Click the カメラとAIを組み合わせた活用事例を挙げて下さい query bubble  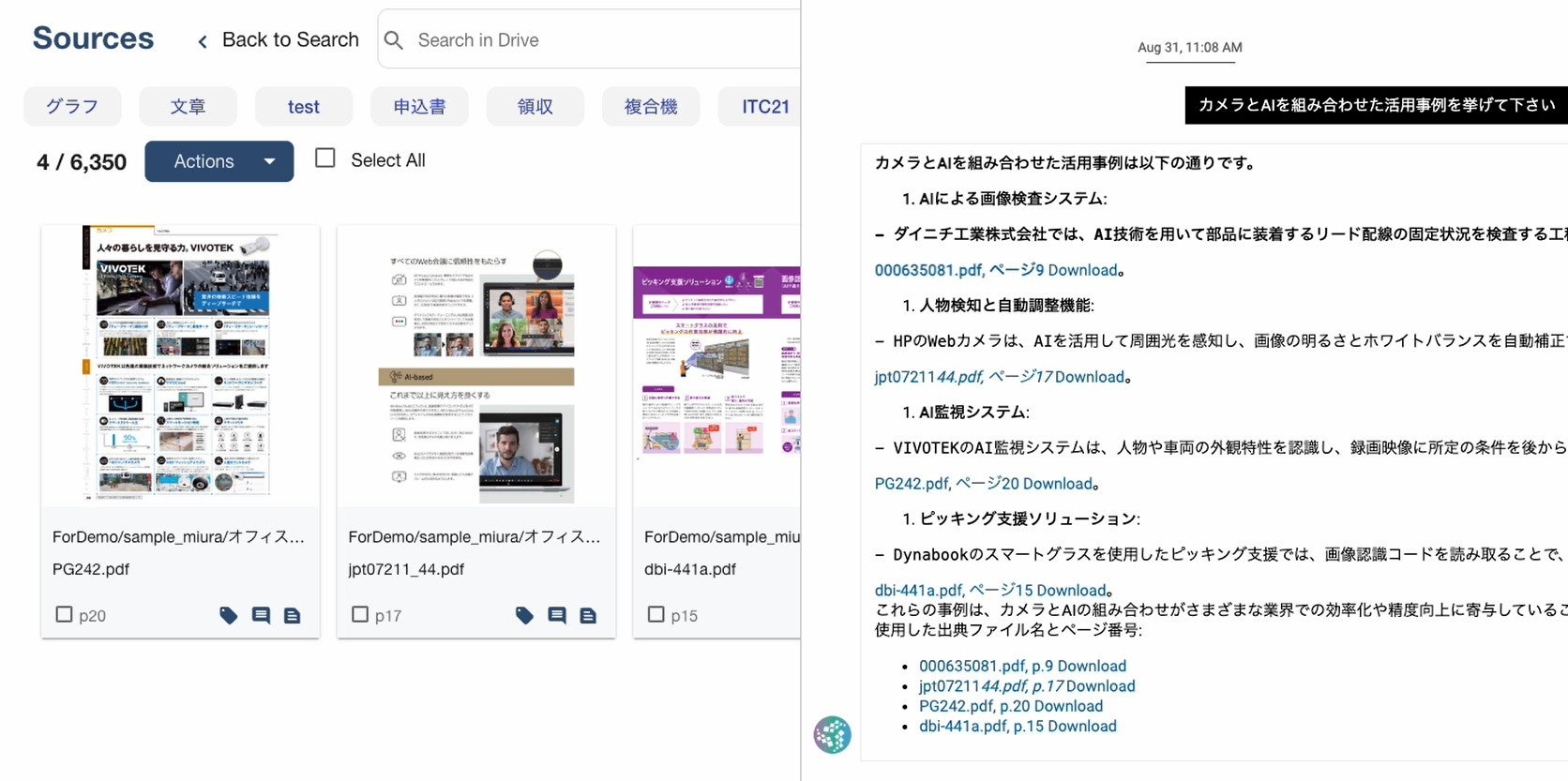pos(1377,105)
